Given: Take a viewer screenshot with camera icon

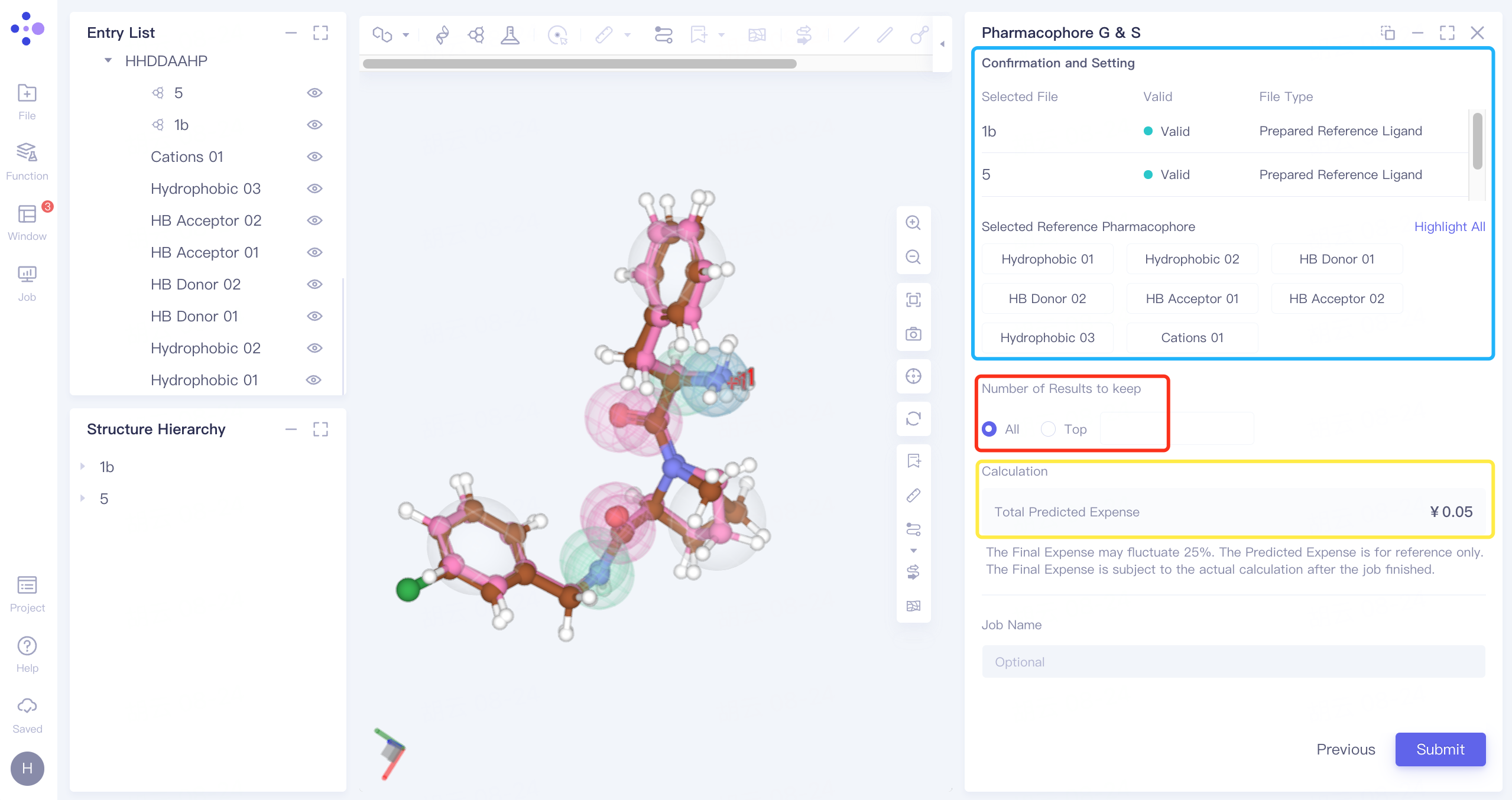Looking at the screenshot, I should 913,334.
